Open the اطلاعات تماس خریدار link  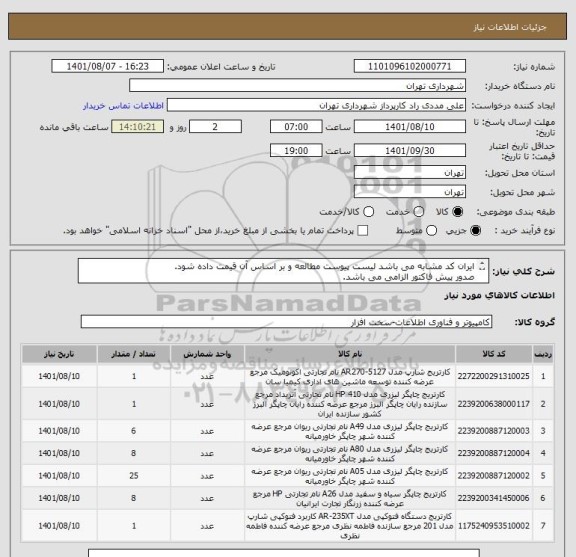(x=123, y=106)
